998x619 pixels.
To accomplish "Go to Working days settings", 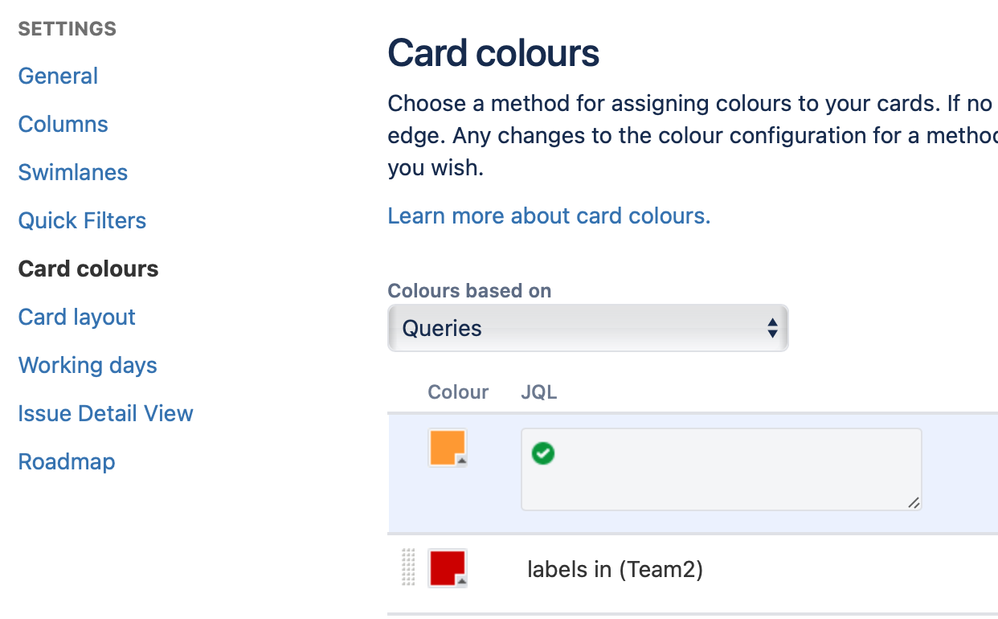I will pos(88,365).
